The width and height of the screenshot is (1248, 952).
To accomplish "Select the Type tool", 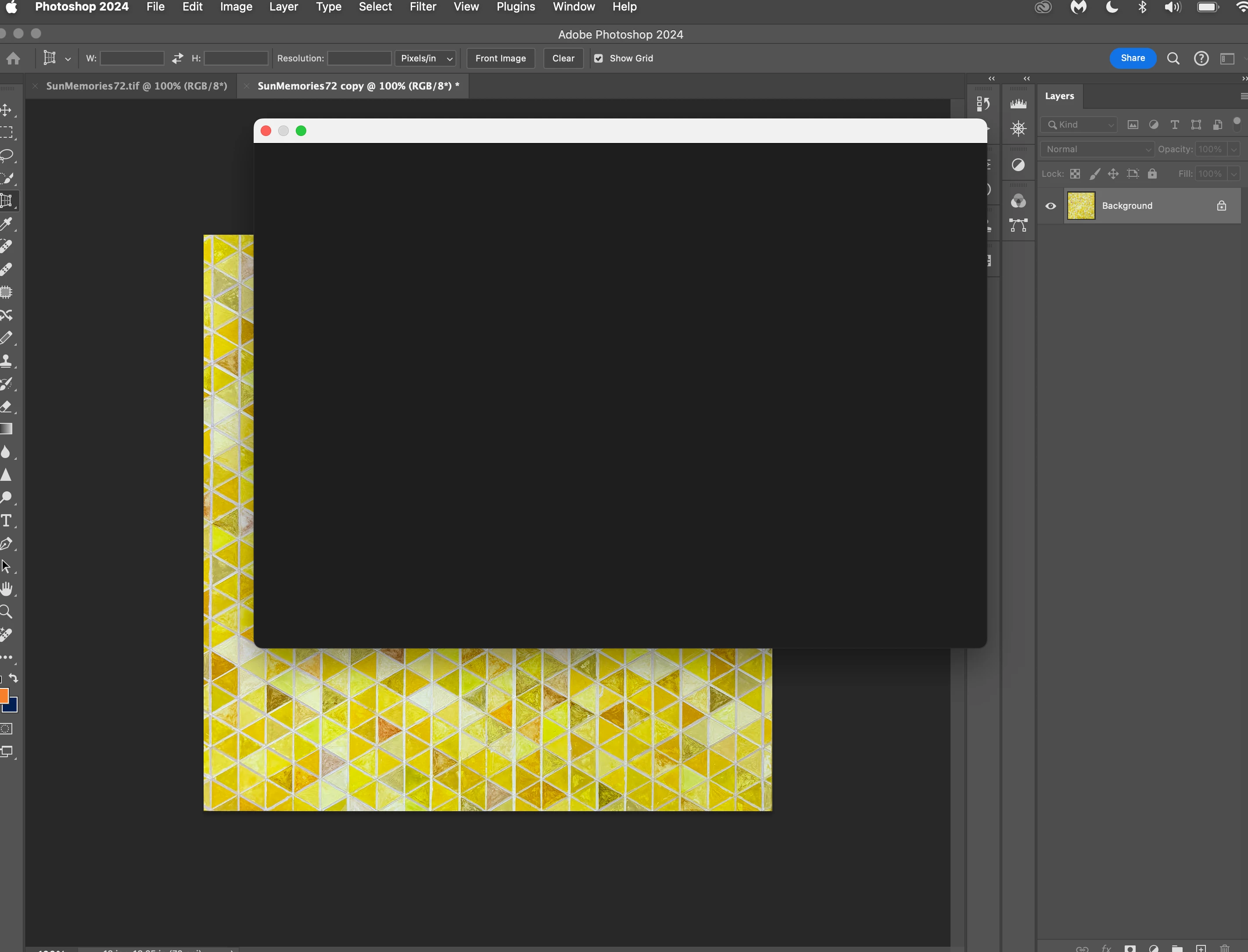I will (7, 520).
